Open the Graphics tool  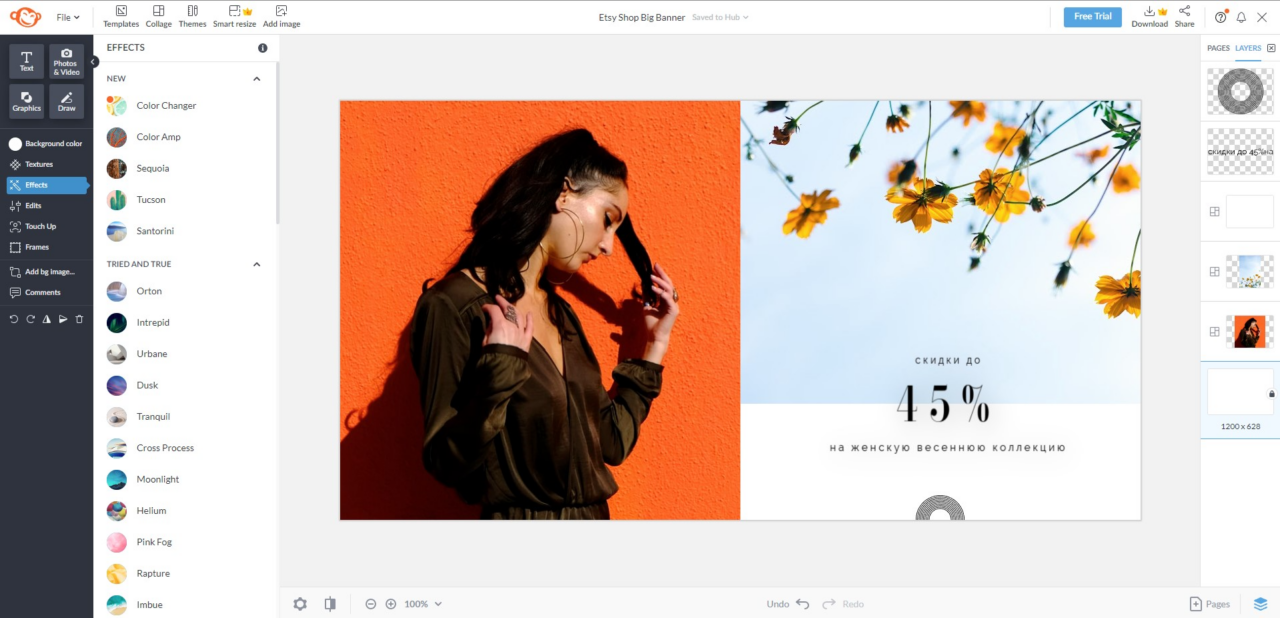click(27, 101)
